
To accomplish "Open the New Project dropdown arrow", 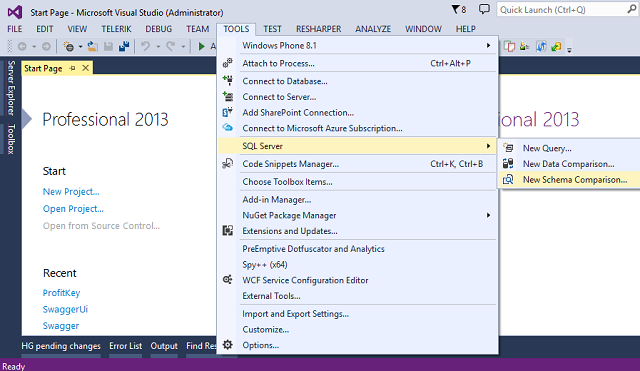I will (80, 47).
